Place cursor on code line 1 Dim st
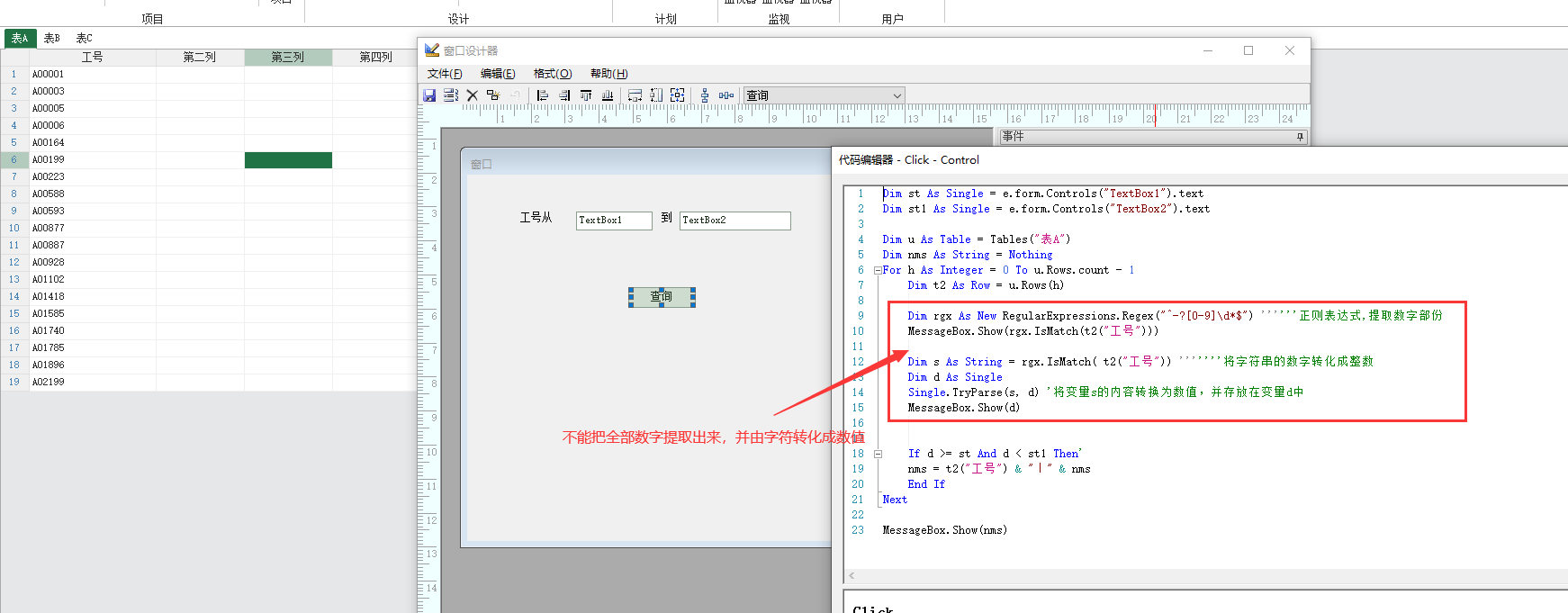The width and height of the screenshot is (1568, 613). [1042, 194]
